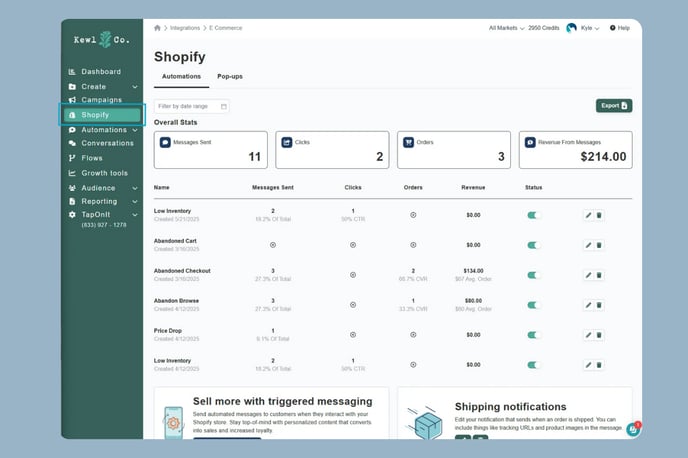Viewport: 688px width, 458px height.
Task: Open the Clicks stat card
Action: pyautogui.click(x=332, y=150)
